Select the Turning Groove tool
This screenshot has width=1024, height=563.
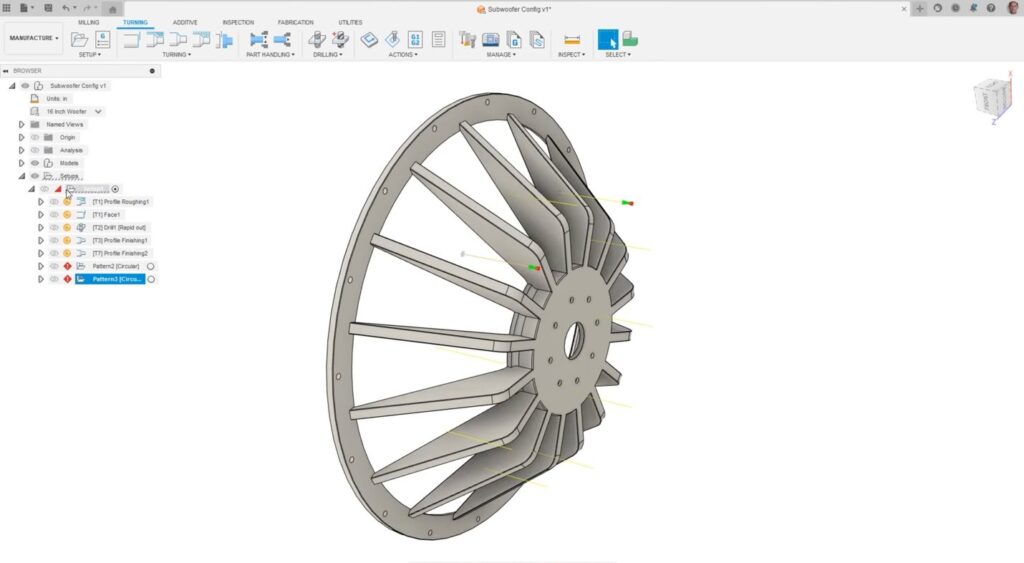[x=201, y=40]
